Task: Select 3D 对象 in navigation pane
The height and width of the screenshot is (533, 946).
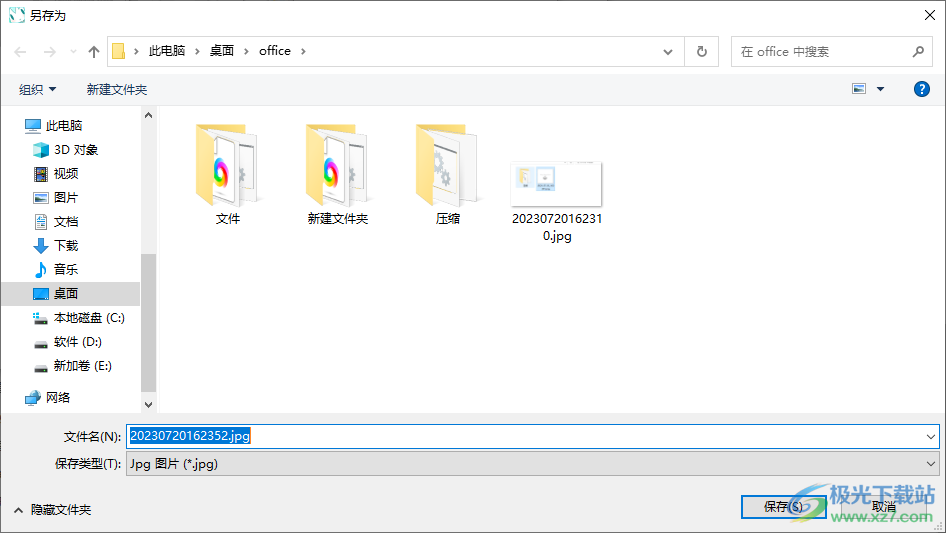Action: (75, 149)
